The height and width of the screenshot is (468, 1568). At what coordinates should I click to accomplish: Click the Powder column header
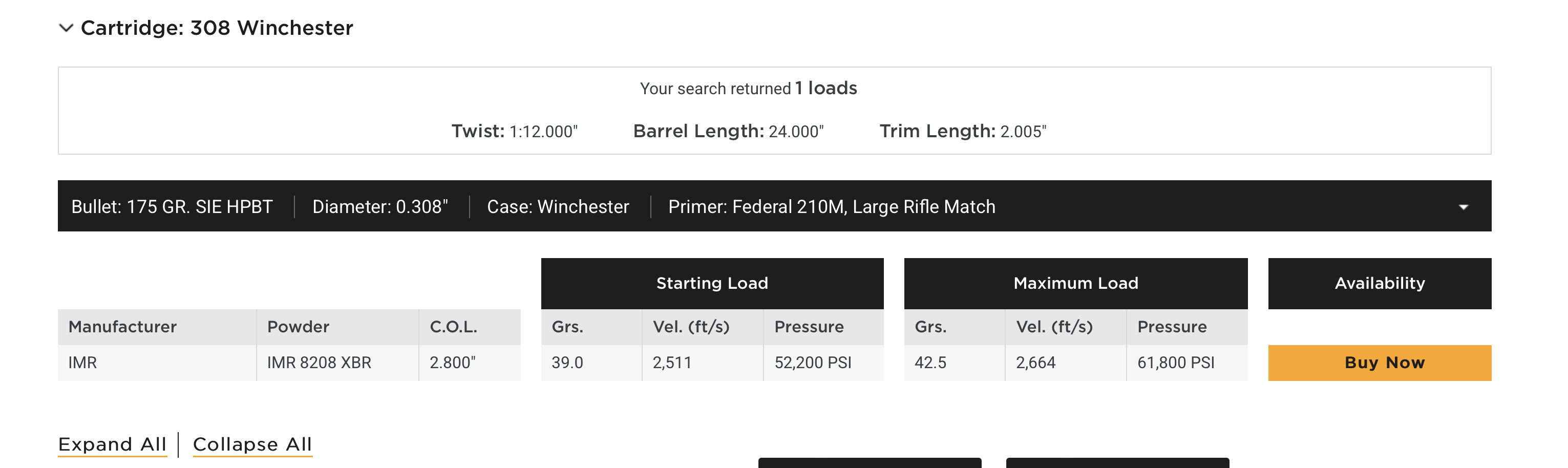point(298,327)
